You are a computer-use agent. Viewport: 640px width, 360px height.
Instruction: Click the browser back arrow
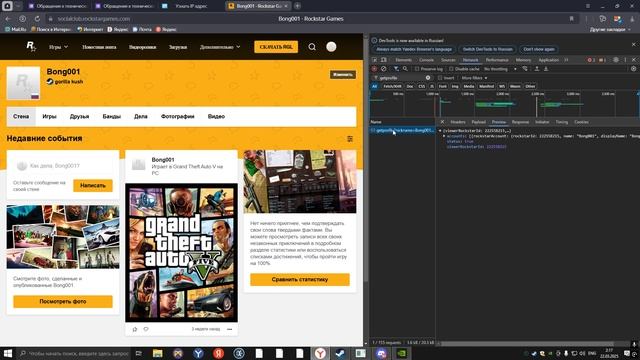point(8,19)
